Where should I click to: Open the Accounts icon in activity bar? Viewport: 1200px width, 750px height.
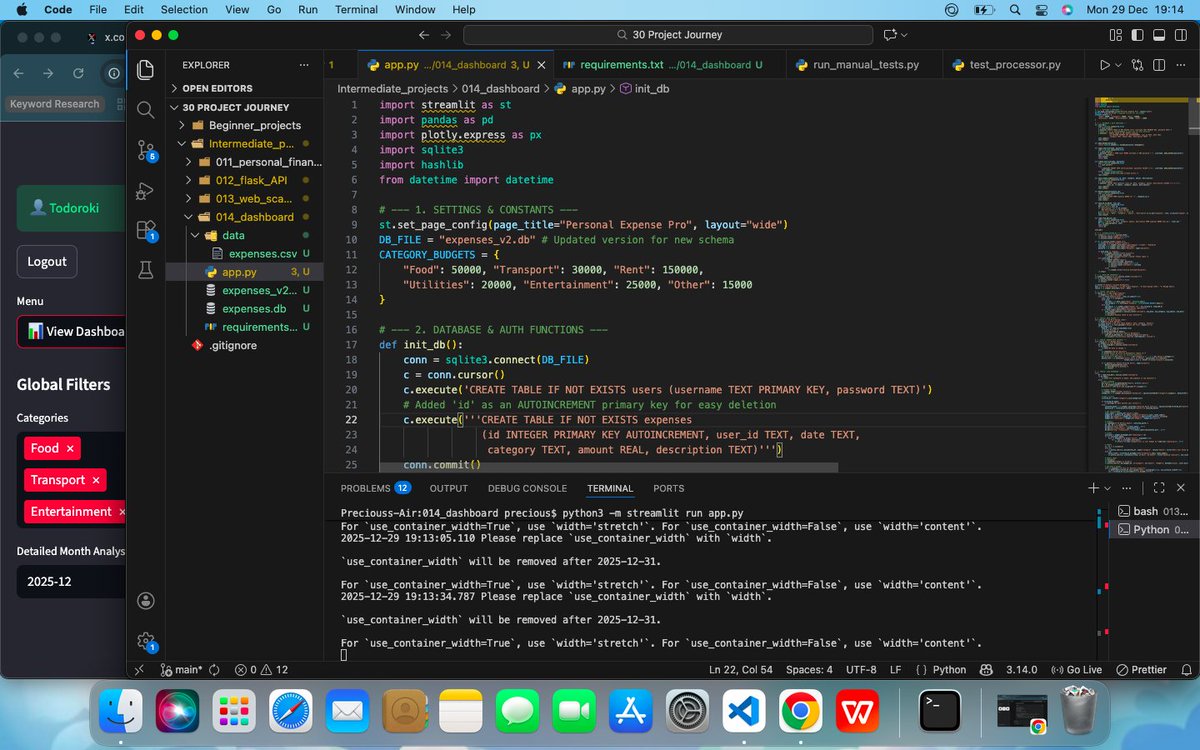click(146, 601)
